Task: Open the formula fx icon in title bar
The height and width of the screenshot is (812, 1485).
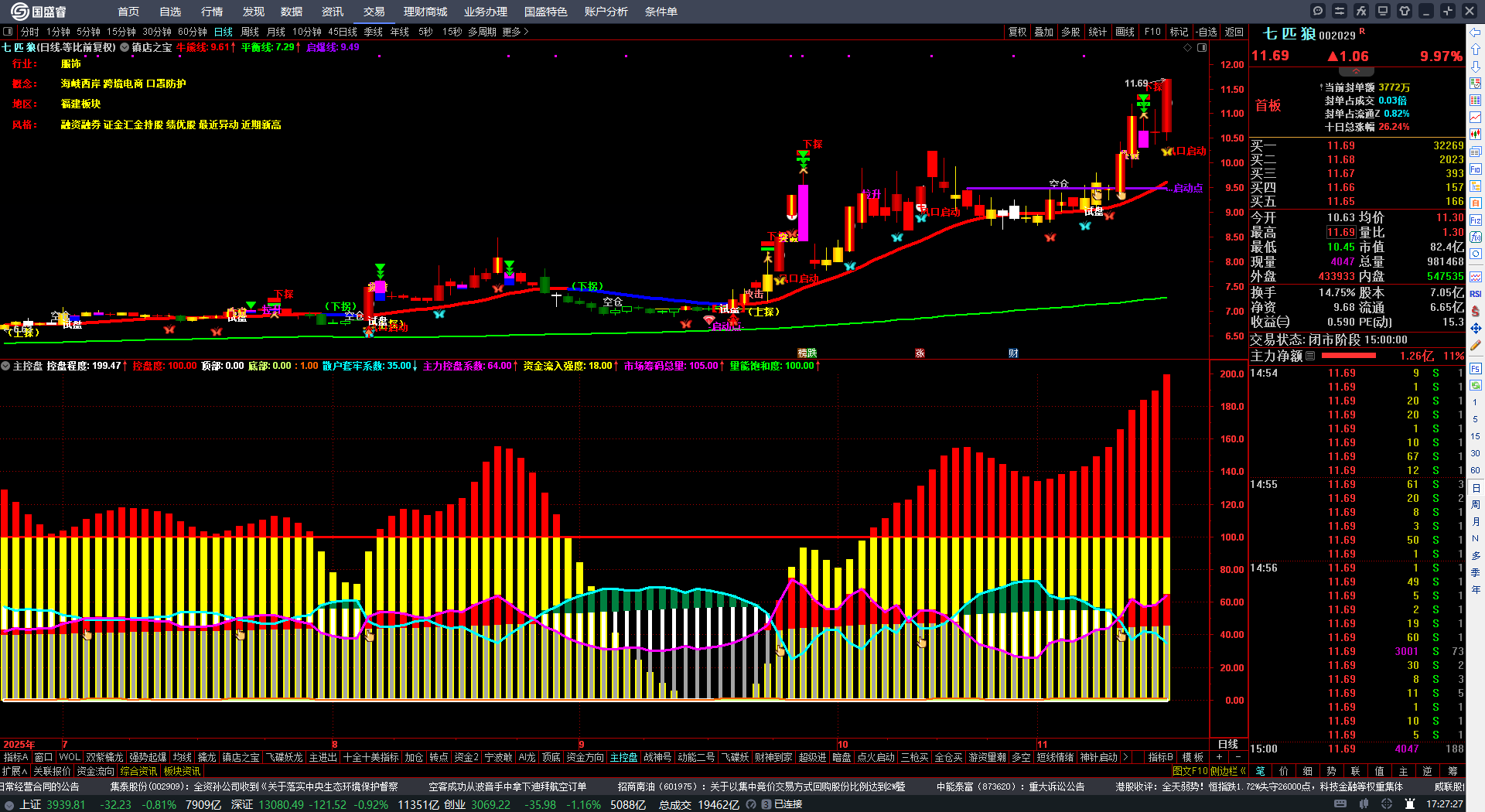Action: coord(1361,11)
